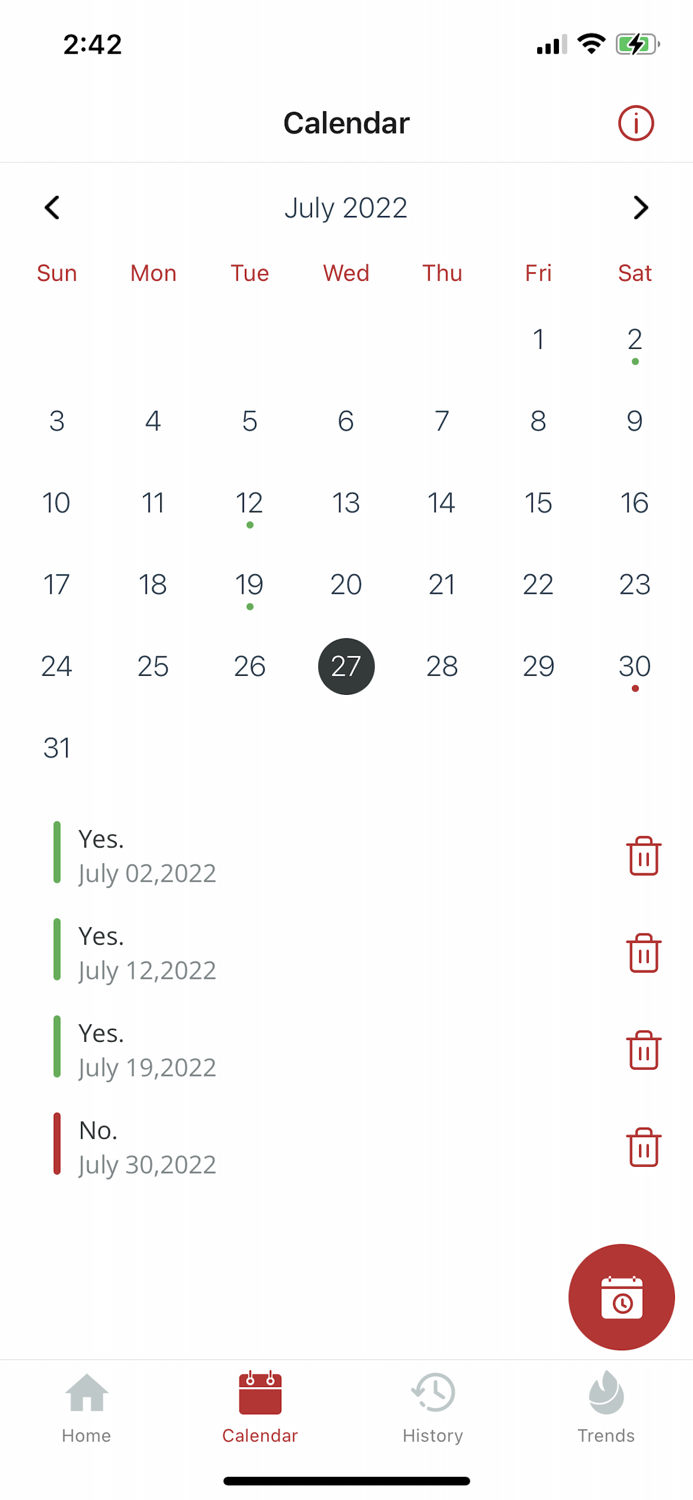Delete the July 19 entry with trash icon
Screen dimensions: 693x1500
tap(643, 1050)
